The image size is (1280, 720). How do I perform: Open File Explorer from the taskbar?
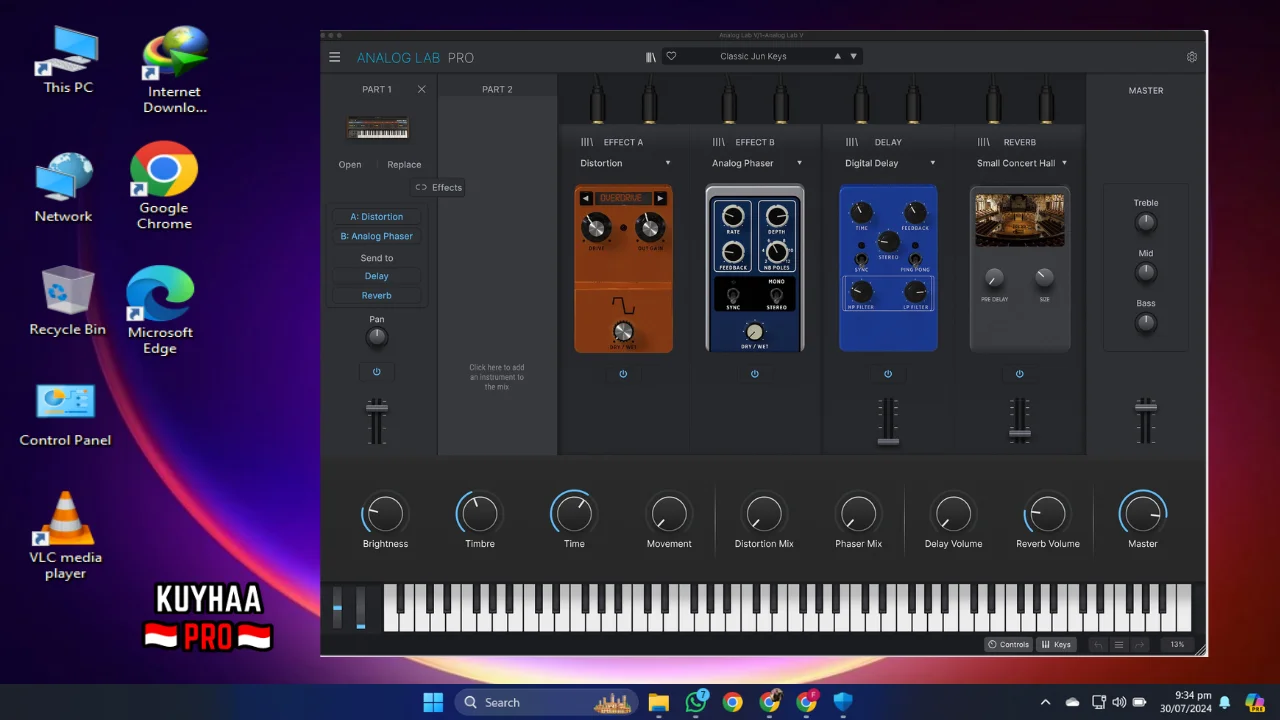[x=658, y=702]
